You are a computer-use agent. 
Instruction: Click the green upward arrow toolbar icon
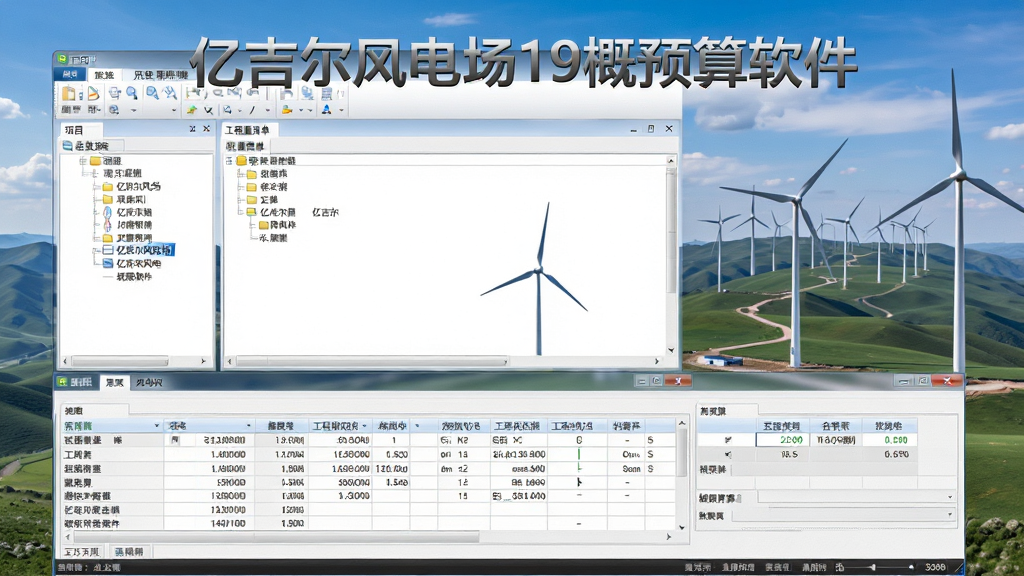click(x=192, y=110)
